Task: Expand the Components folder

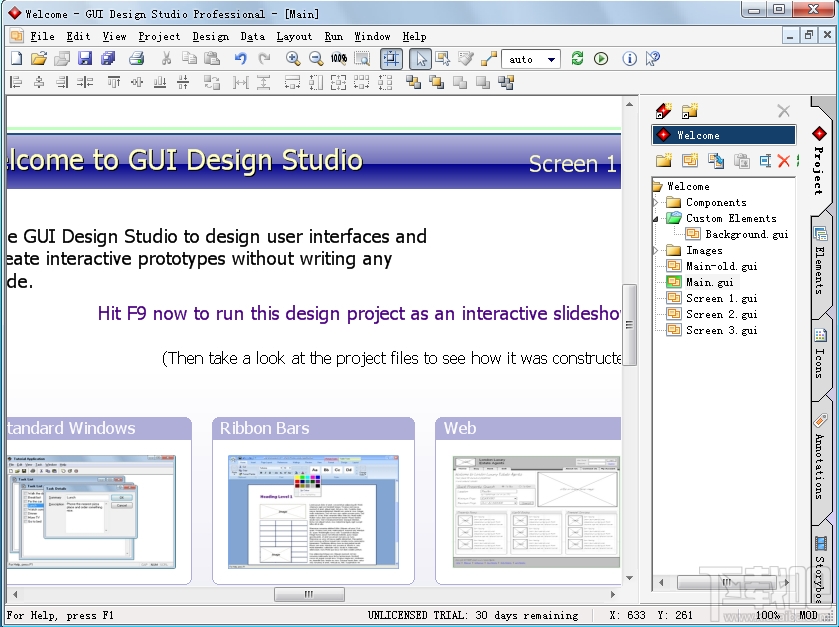Action: pos(657,202)
